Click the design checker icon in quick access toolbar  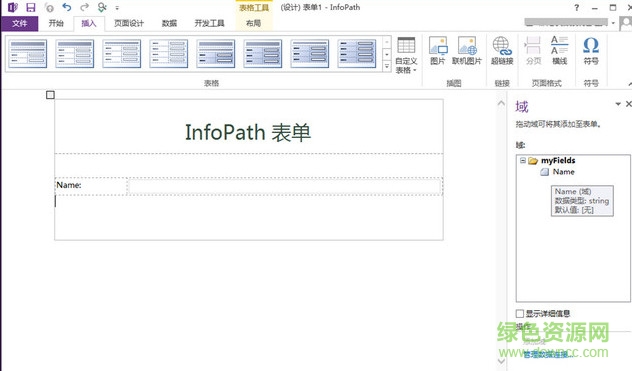(102, 7)
